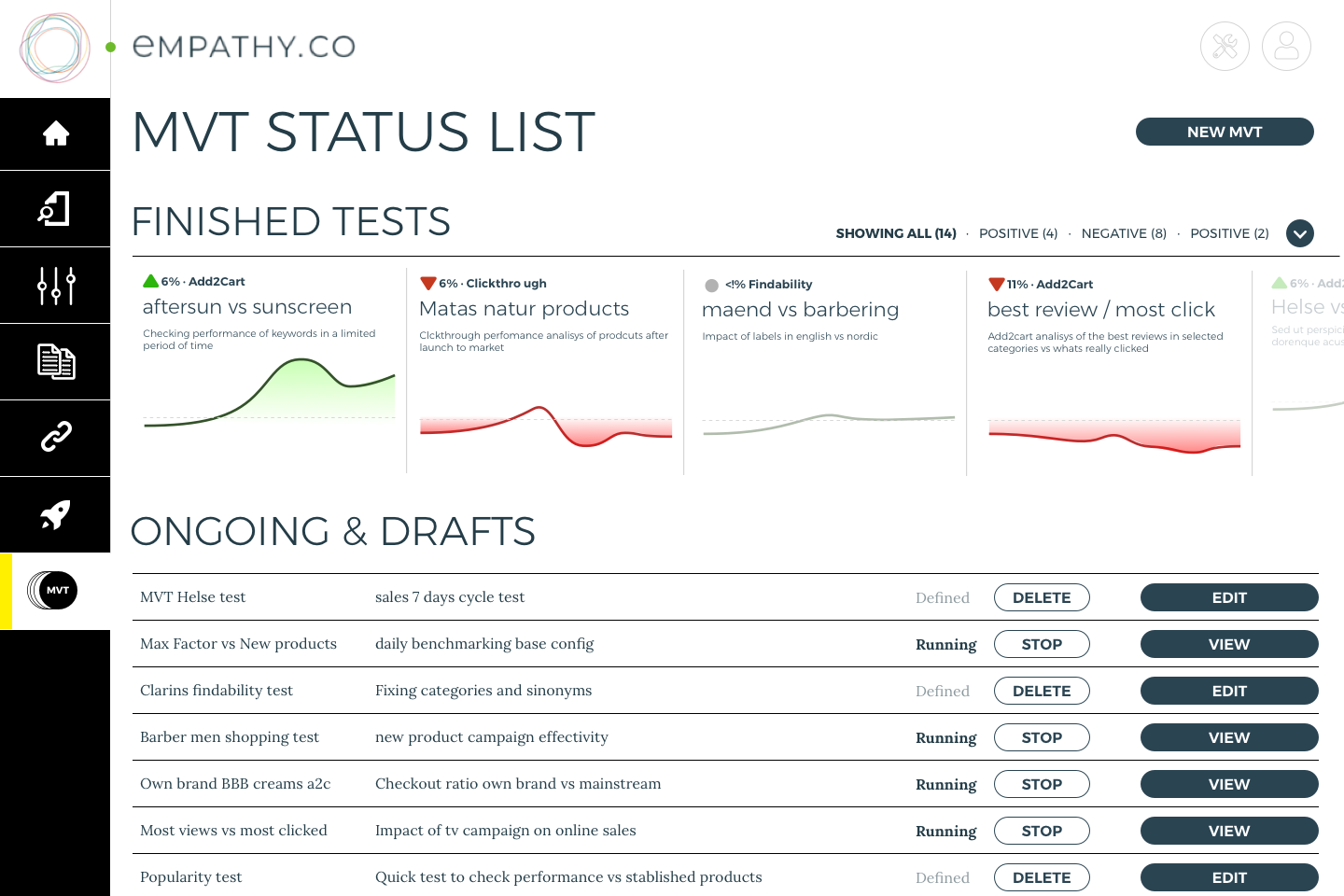1344x896 pixels.
Task: Open the documents sidebar icon
Action: point(55,362)
